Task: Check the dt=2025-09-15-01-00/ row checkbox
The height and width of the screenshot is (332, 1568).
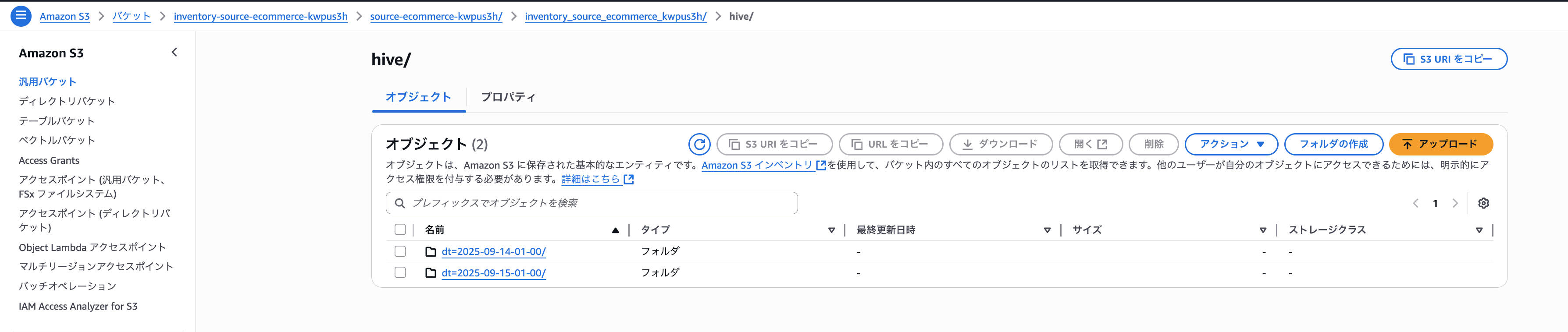Action: click(400, 273)
